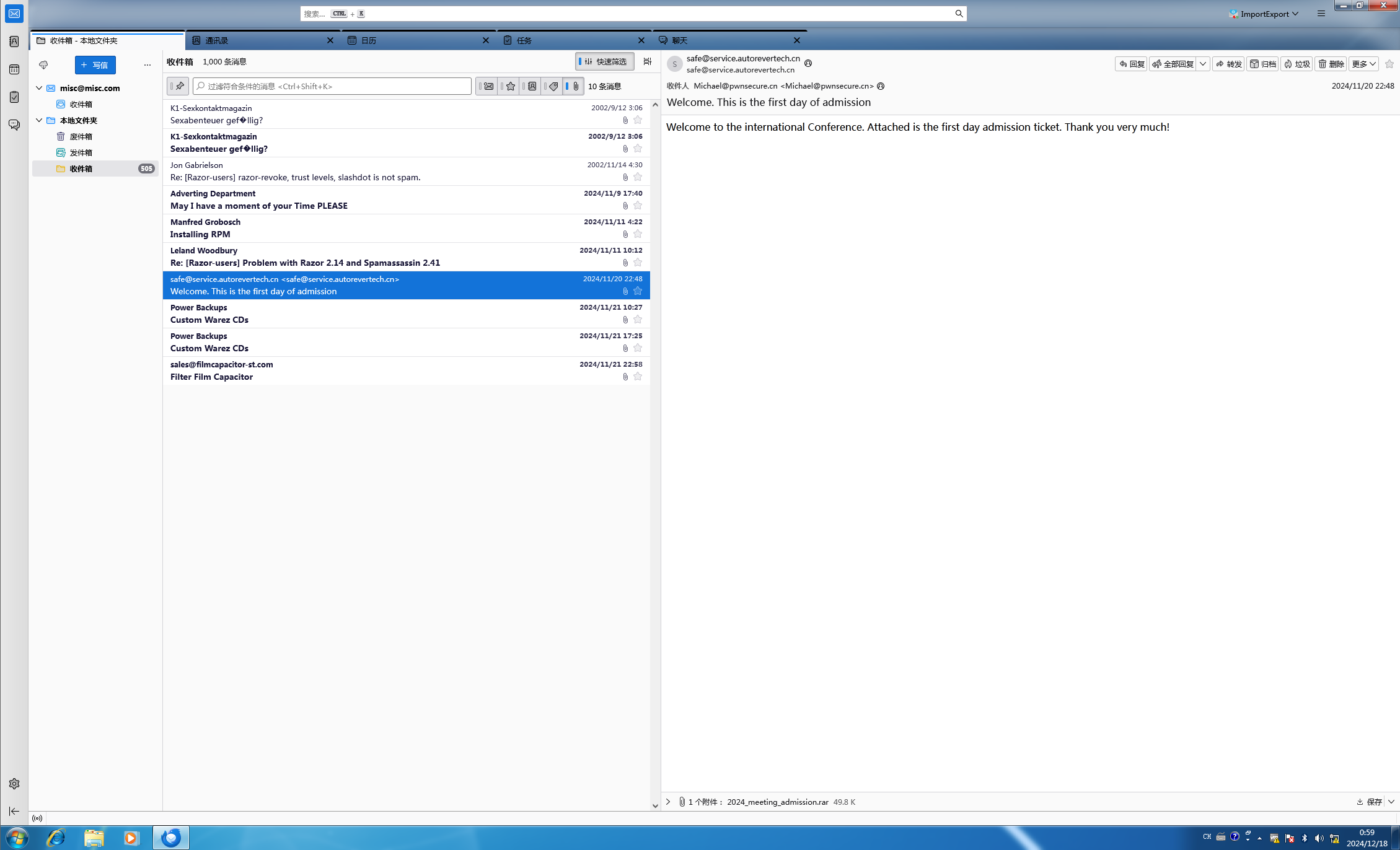Toggle the Quick Filter button
Image resolution: width=1400 pixels, height=850 pixels.
click(x=605, y=61)
